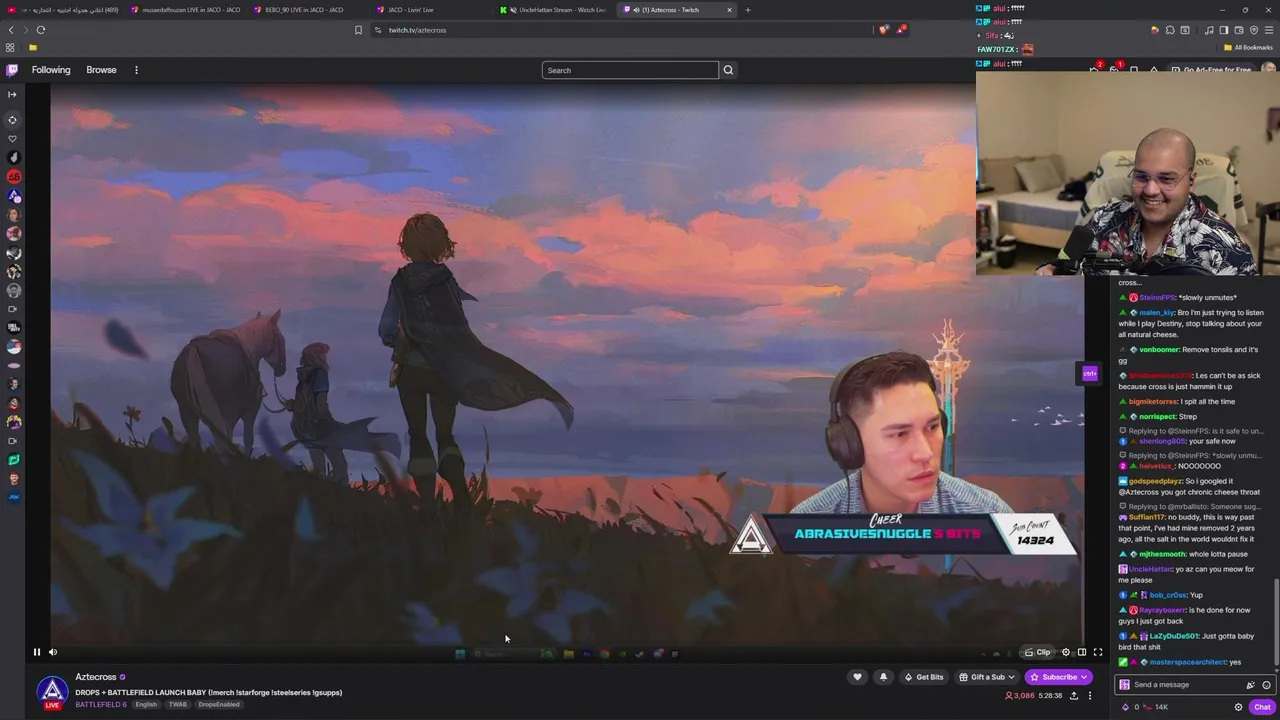
Task: Open the 14K channel points balance
Action: click(x=1154, y=707)
